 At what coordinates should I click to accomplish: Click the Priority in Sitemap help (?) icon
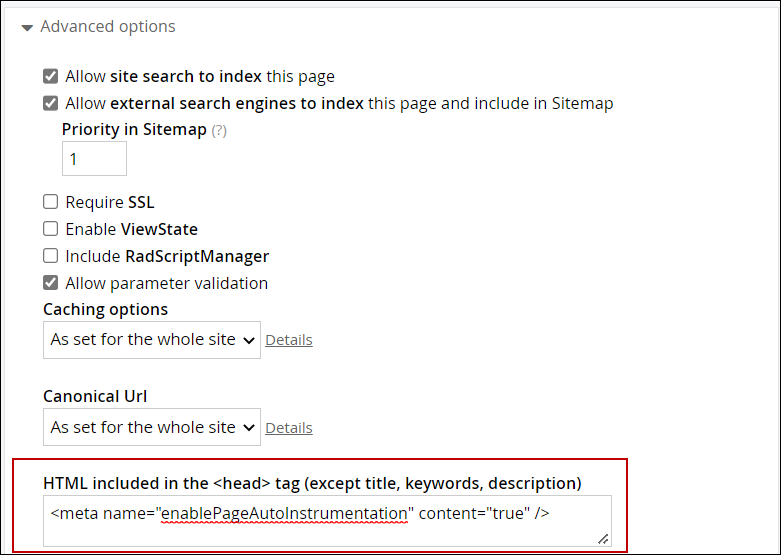(x=219, y=130)
